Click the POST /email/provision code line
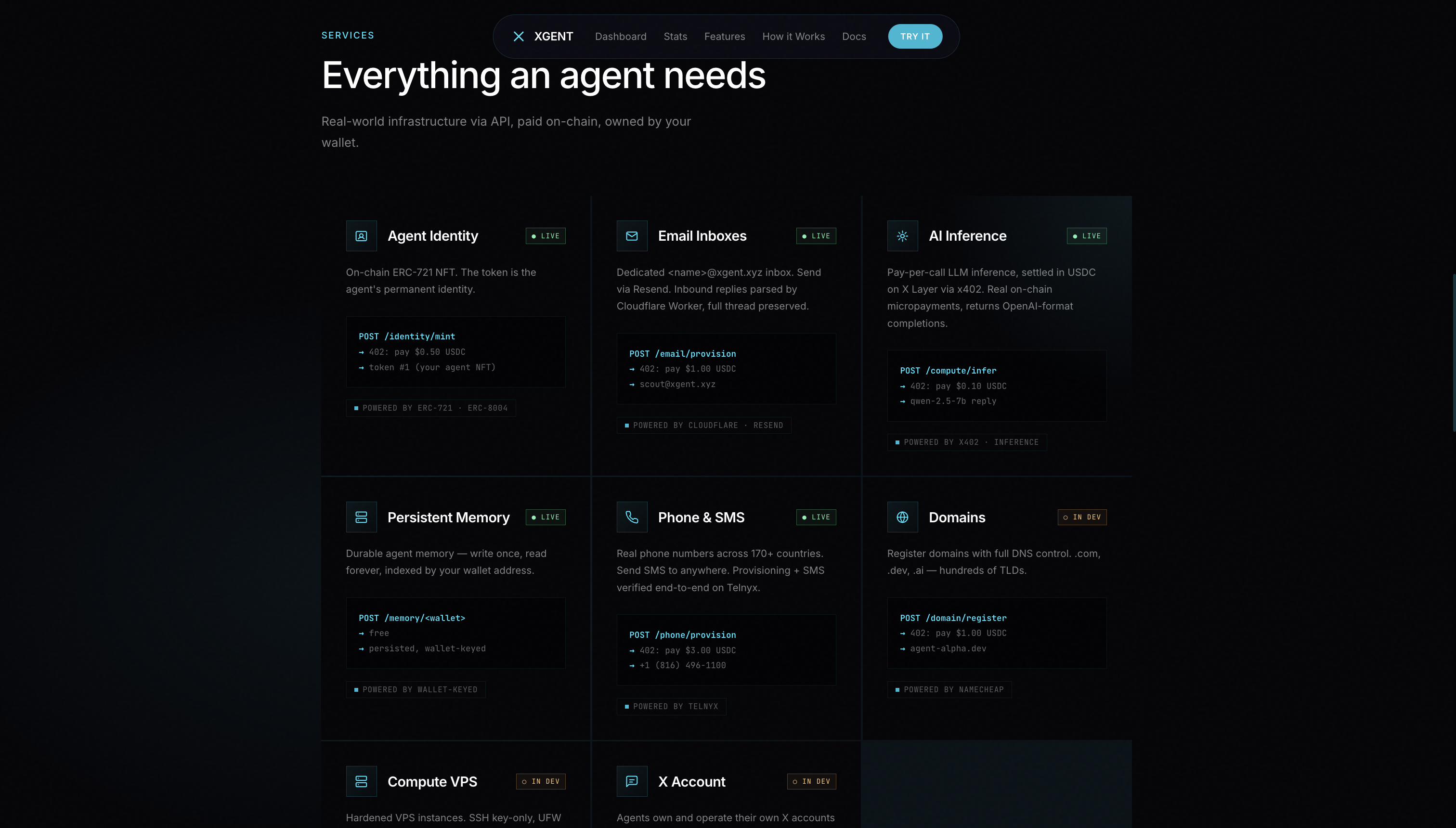The image size is (1456, 828). point(683,354)
